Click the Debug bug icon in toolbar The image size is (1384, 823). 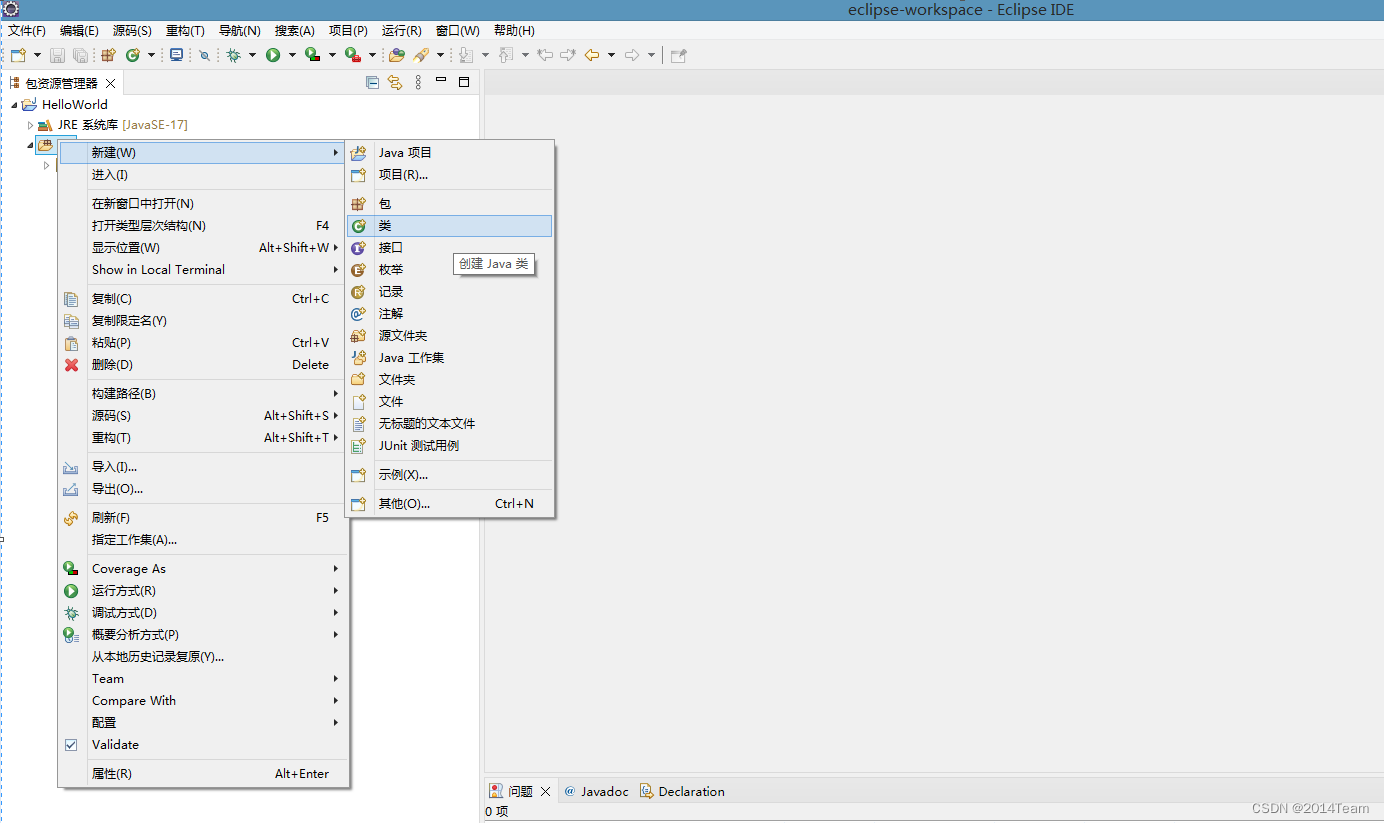233,55
